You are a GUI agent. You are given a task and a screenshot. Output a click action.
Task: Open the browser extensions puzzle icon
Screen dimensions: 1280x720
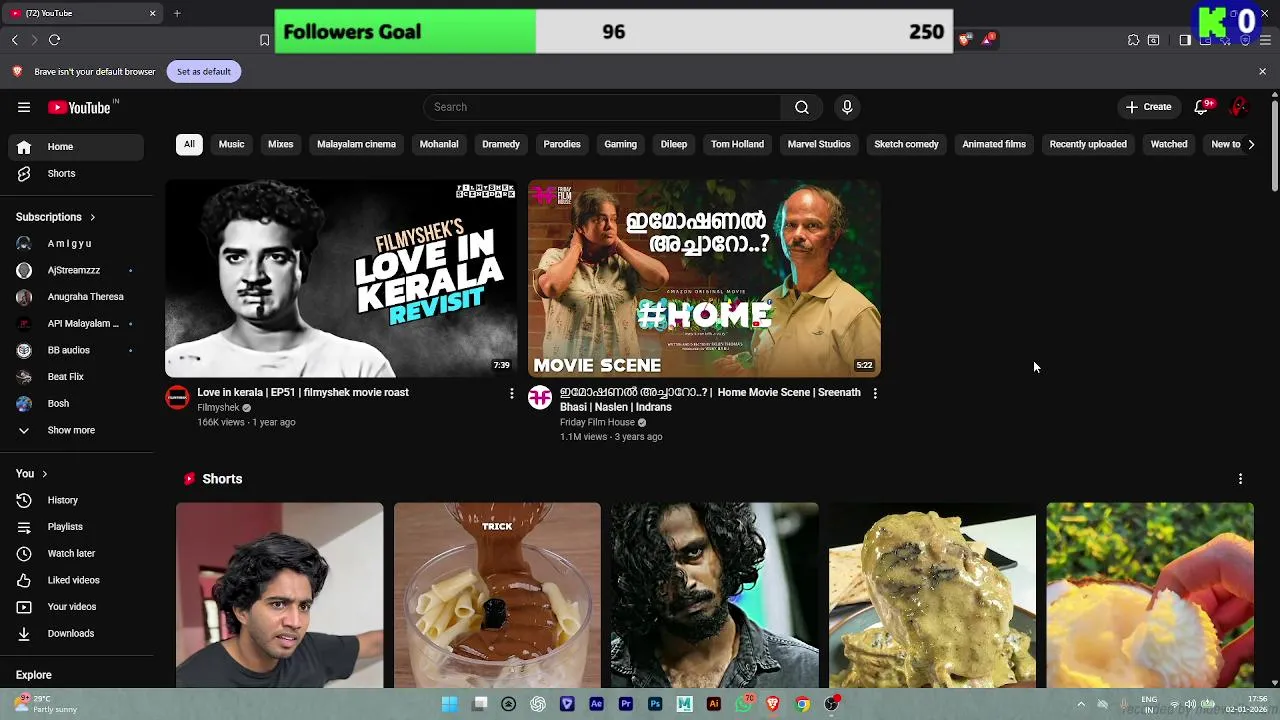[1133, 40]
